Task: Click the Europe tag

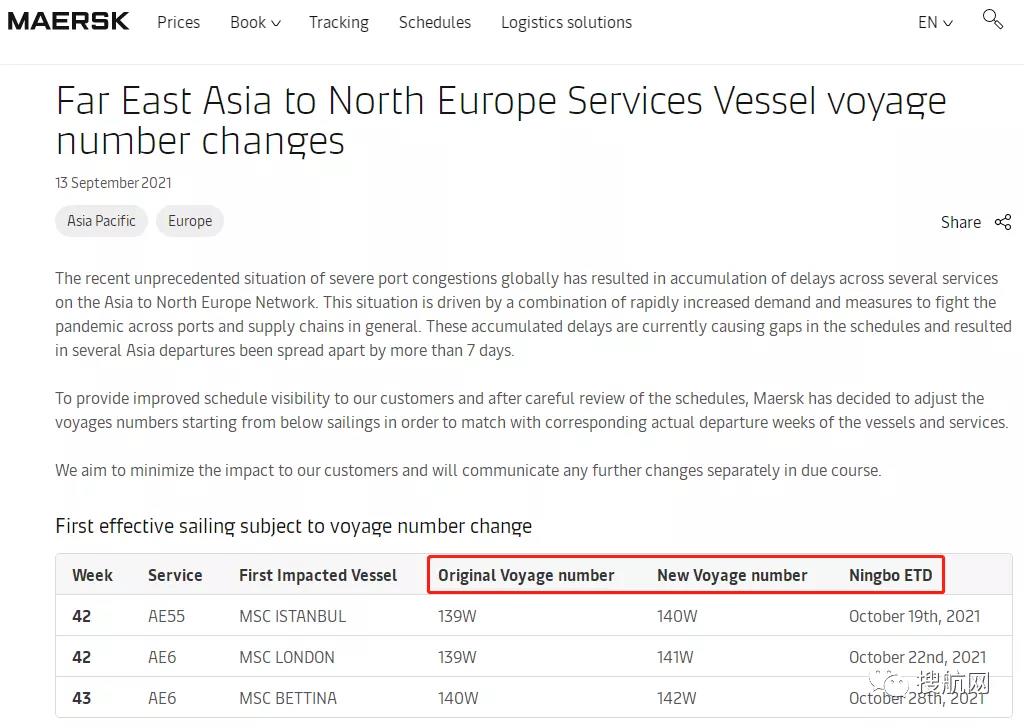Action: click(x=190, y=221)
